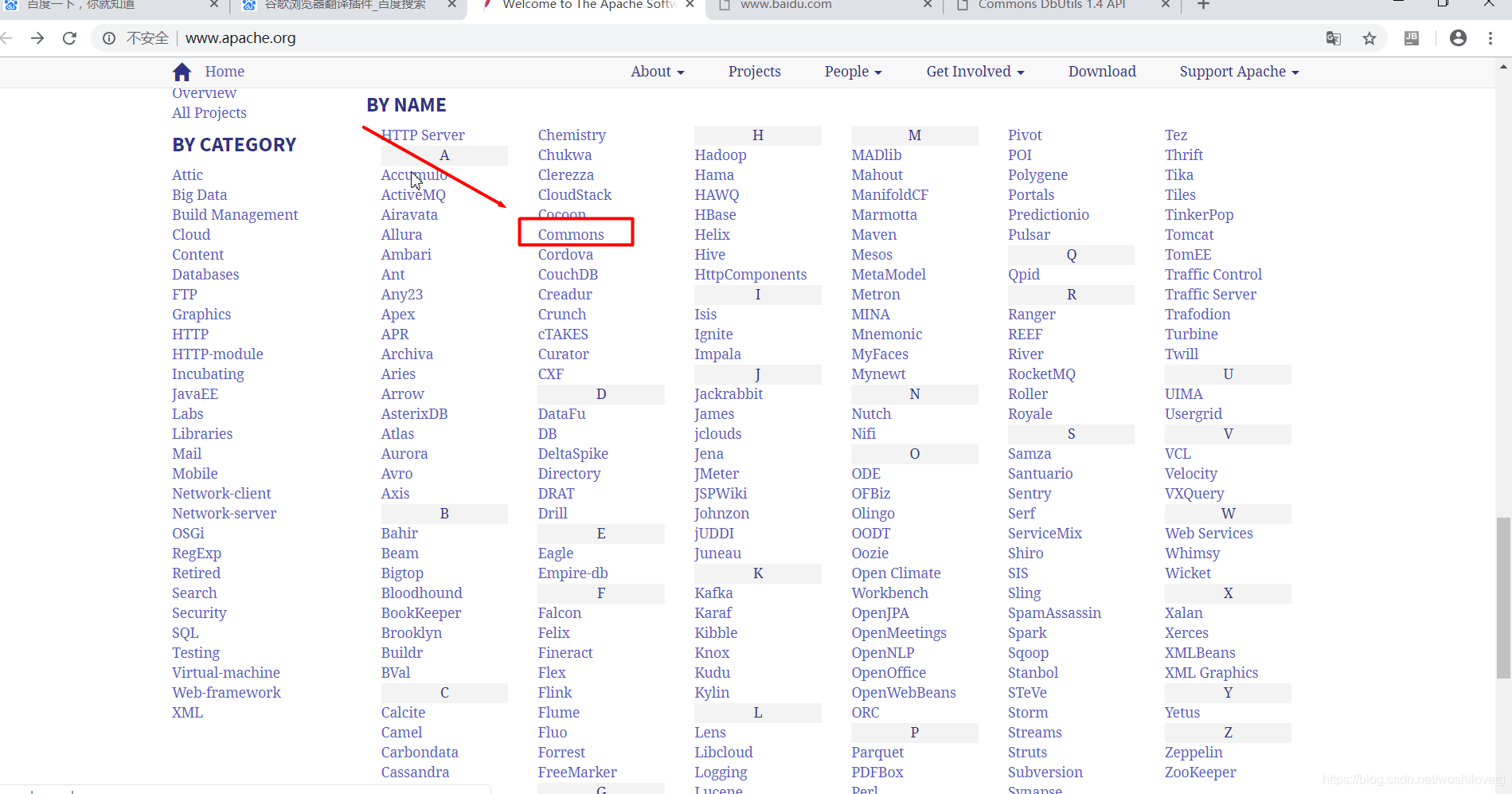Open Chrome's three-dot menu
Screen dimensions: 1512x794
pyautogui.click(x=1491, y=38)
